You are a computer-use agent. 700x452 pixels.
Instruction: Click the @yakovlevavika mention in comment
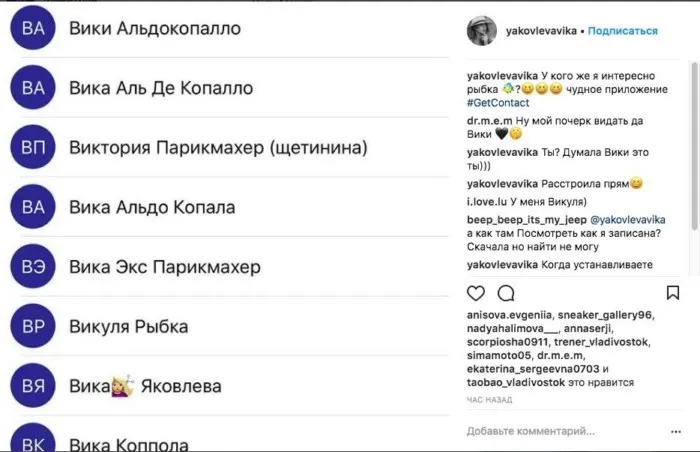628,218
